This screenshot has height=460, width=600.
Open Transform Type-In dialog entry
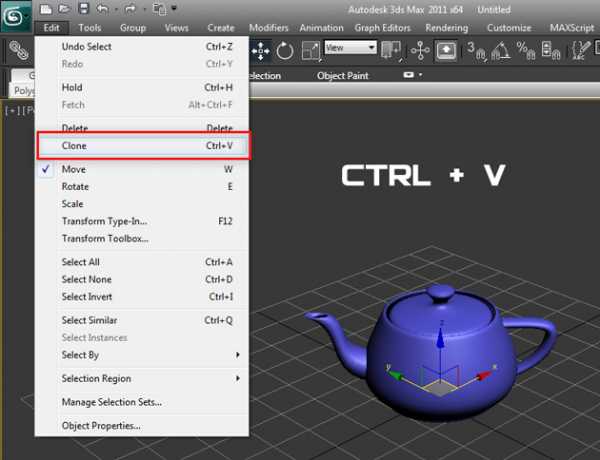[x=142, y=221]
